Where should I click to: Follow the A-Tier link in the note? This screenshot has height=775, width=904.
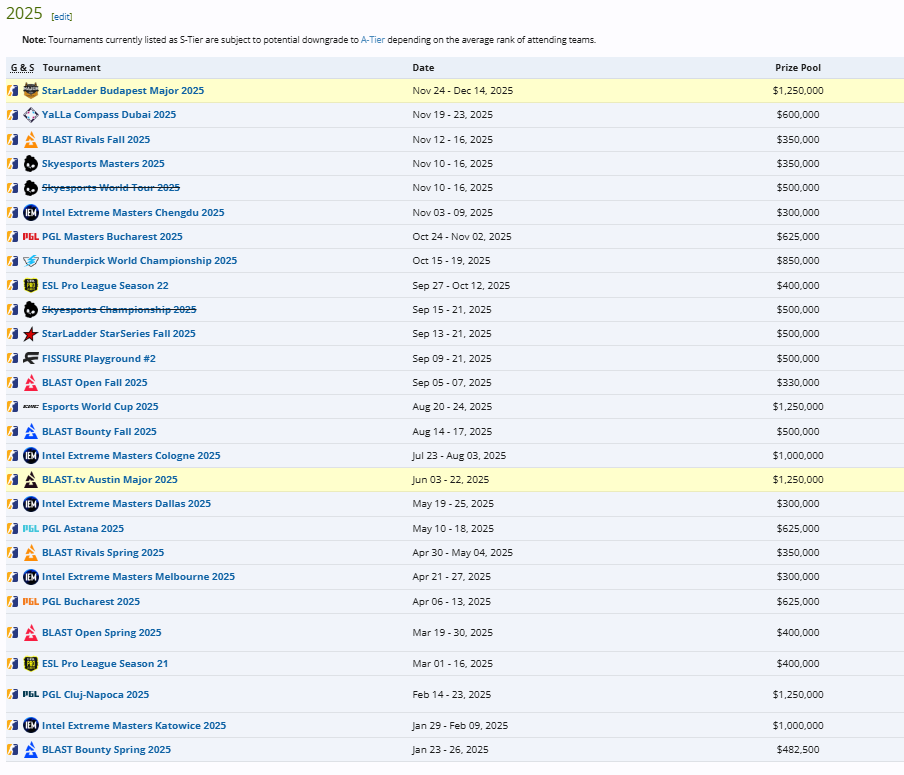[x=372, y=40]
